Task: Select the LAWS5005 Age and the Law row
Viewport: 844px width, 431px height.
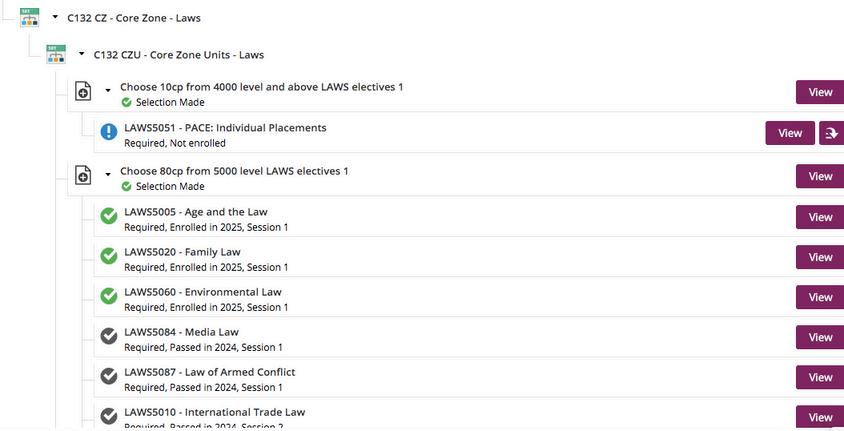Action: coord(469,219)
